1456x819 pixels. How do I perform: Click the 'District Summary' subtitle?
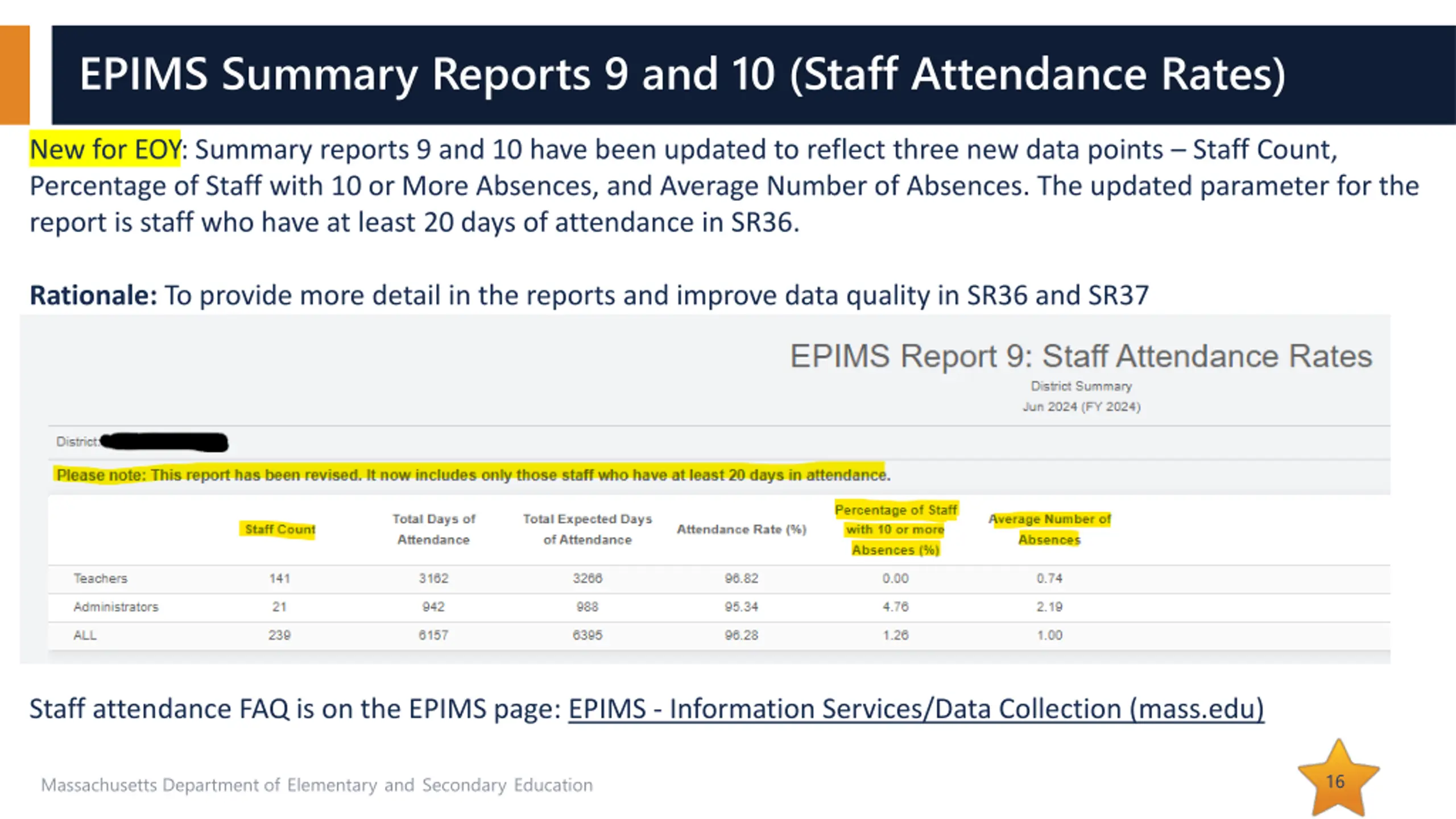click(1081, 386)
